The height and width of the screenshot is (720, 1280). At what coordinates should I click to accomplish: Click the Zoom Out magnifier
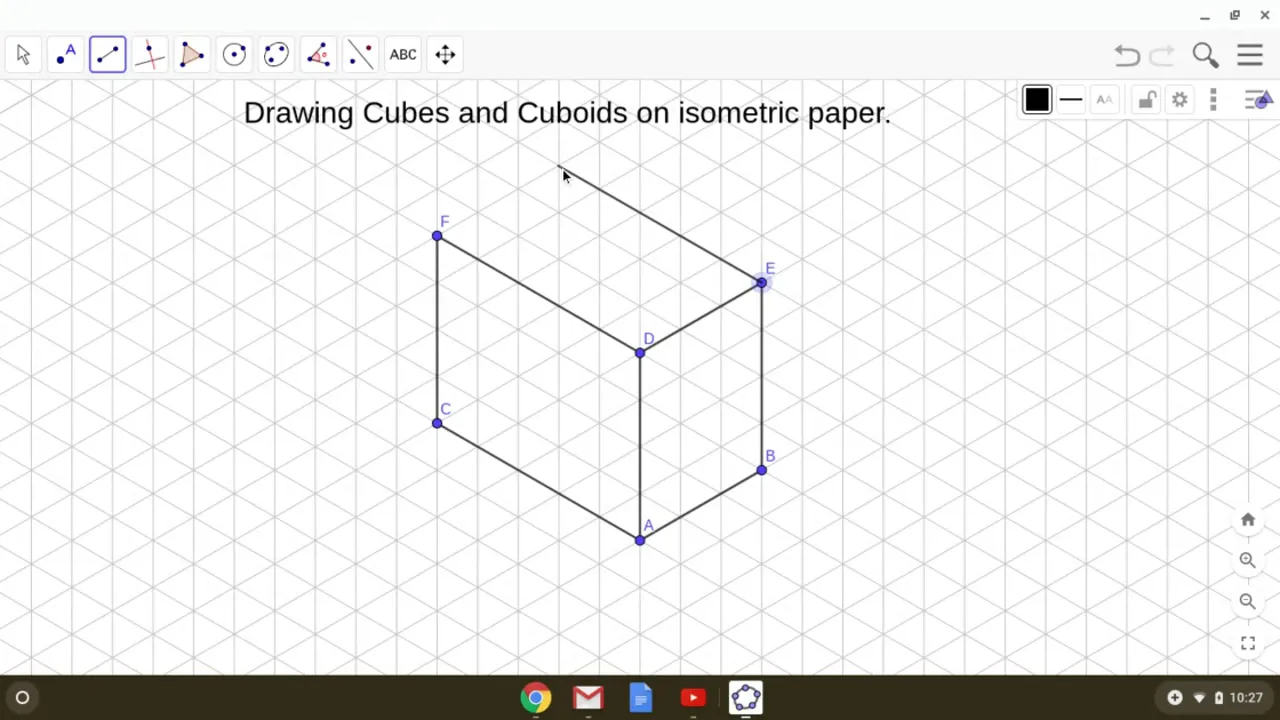pyautogui.click(x=1248, y=602)
